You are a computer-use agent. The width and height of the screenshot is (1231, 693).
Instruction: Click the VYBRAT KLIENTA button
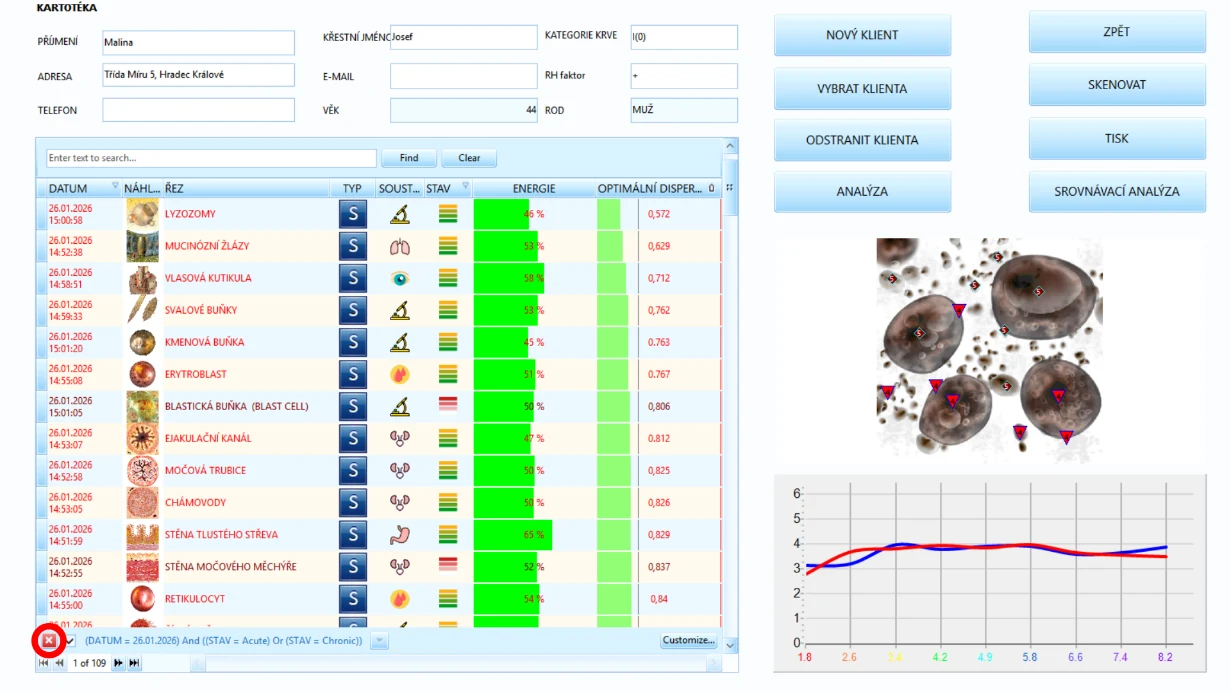click(862, 89)
